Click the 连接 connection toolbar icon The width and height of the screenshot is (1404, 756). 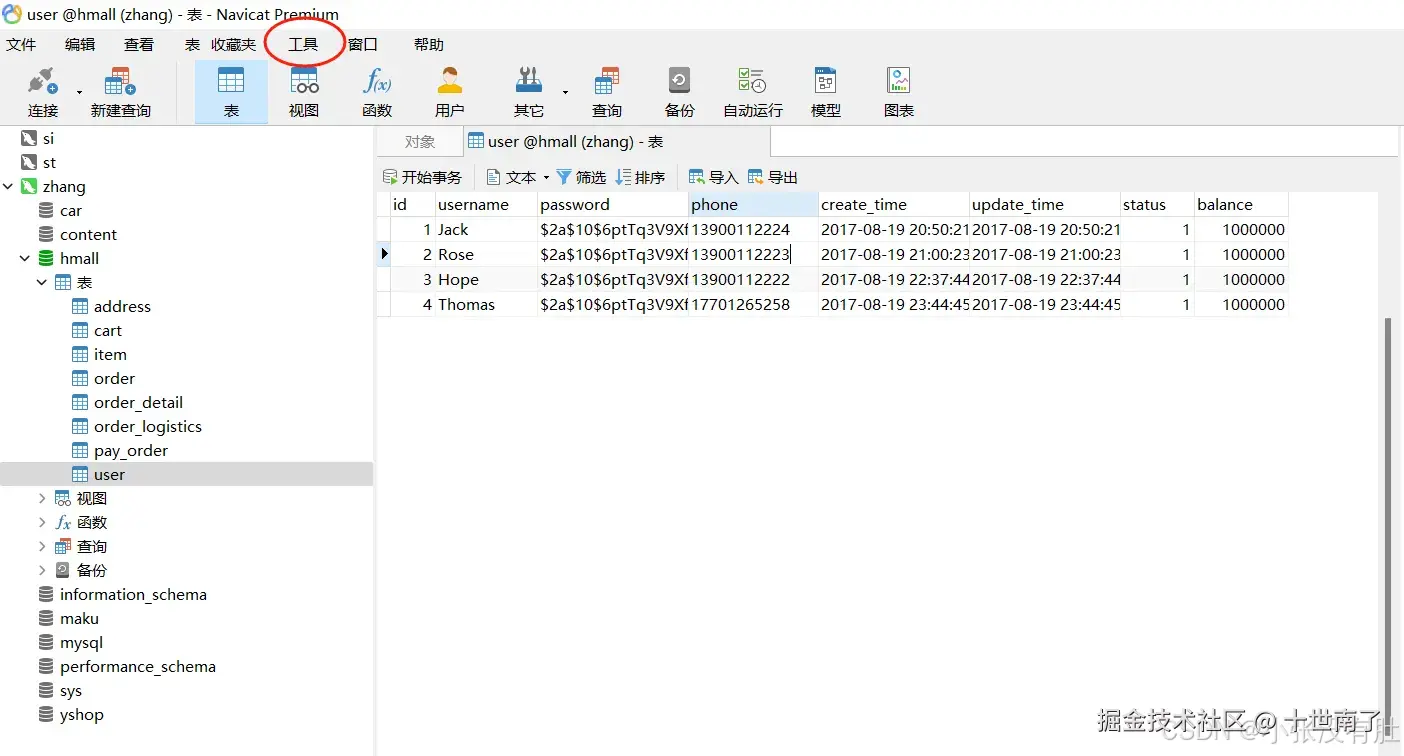click(x=43, y=81)
